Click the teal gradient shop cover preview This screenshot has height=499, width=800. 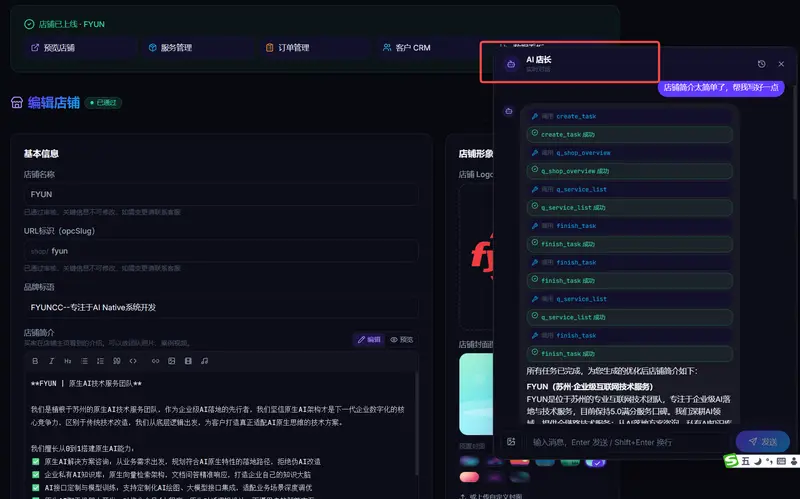pyautogui.click(x=476, y=394)
